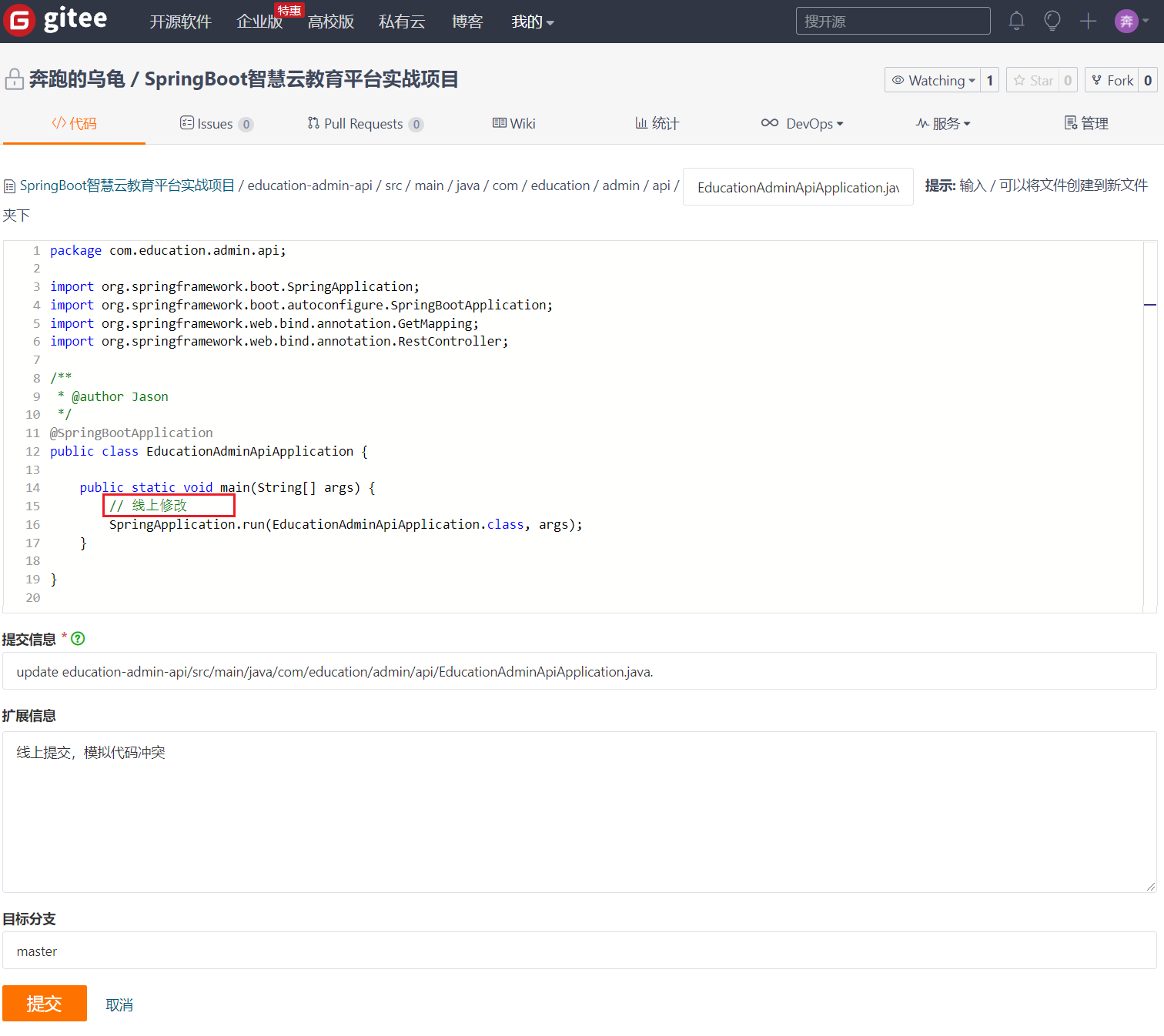Click the code editor scrollbar

tap(1150, 426)
